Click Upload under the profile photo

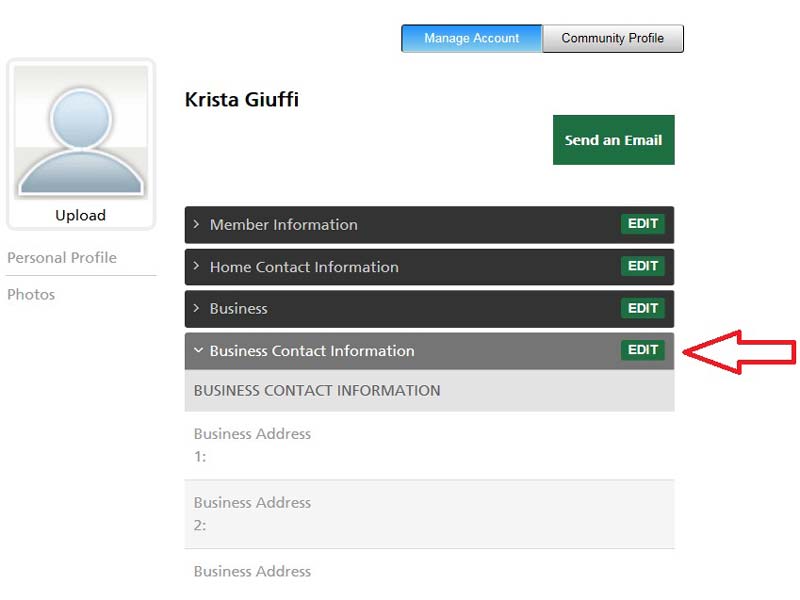[x=80, y=215]
